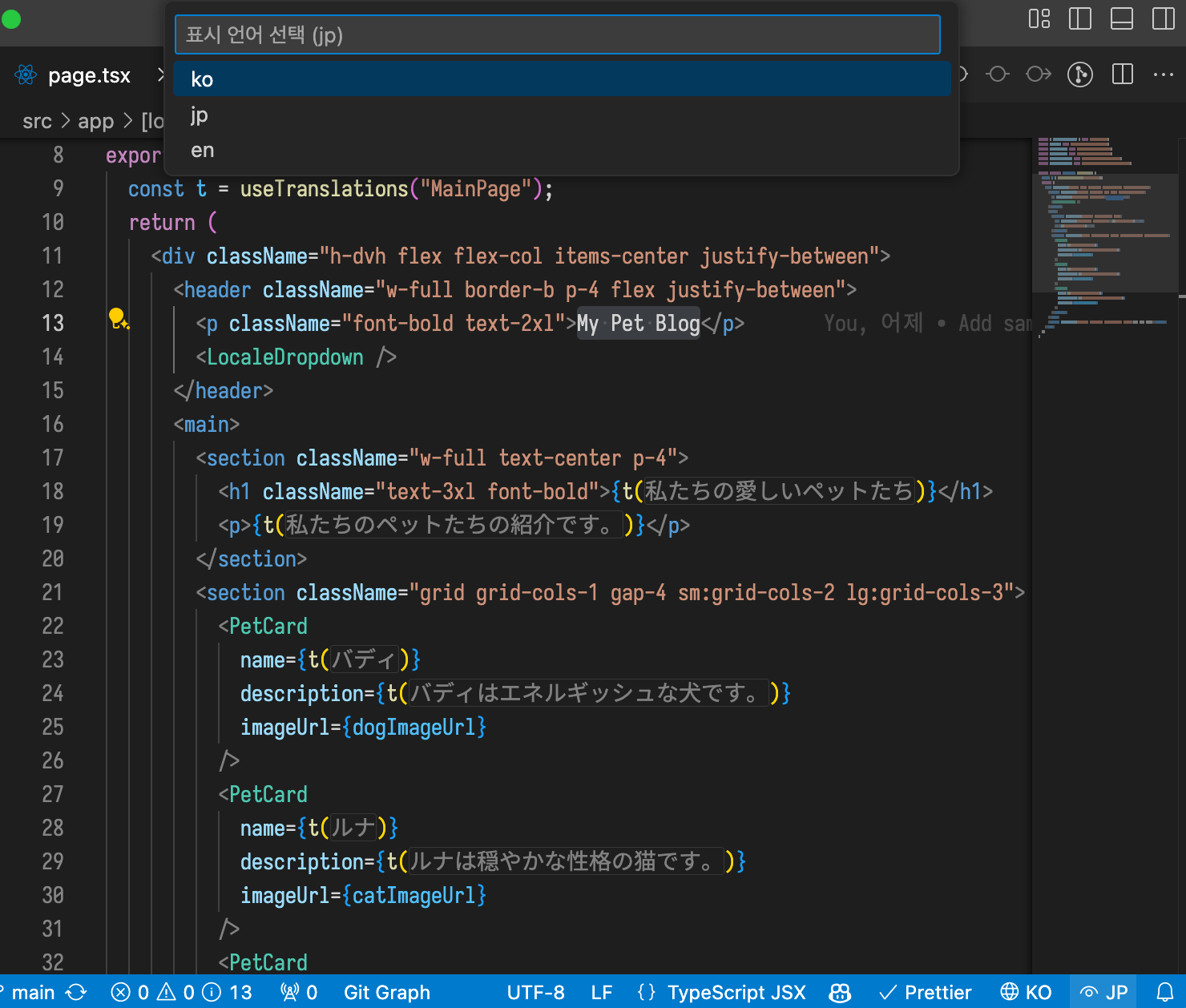The width and height of the screenshot is (1186, 1008).
Task: Click the translated 私たちの愛しいペットたち text
Action: [x=780, y=490]
